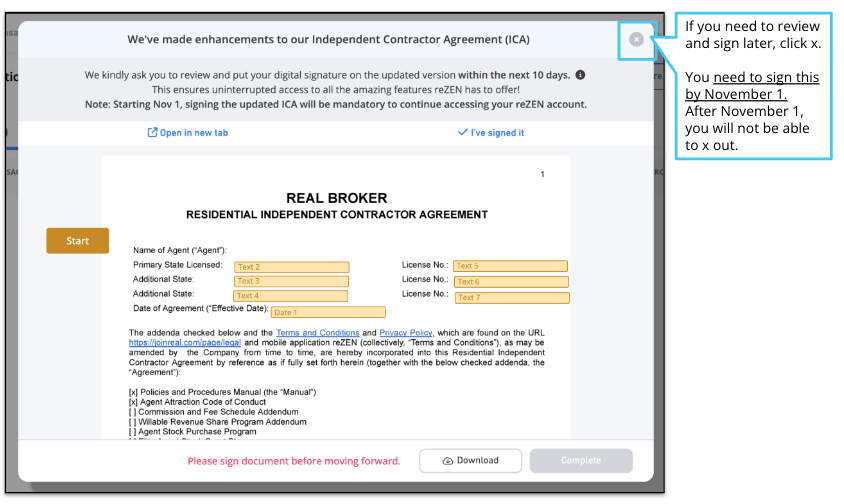Viewport: 844px width, 504px height.
Task: Click the Text 5 license number field
Action: [x=510, y=266]
